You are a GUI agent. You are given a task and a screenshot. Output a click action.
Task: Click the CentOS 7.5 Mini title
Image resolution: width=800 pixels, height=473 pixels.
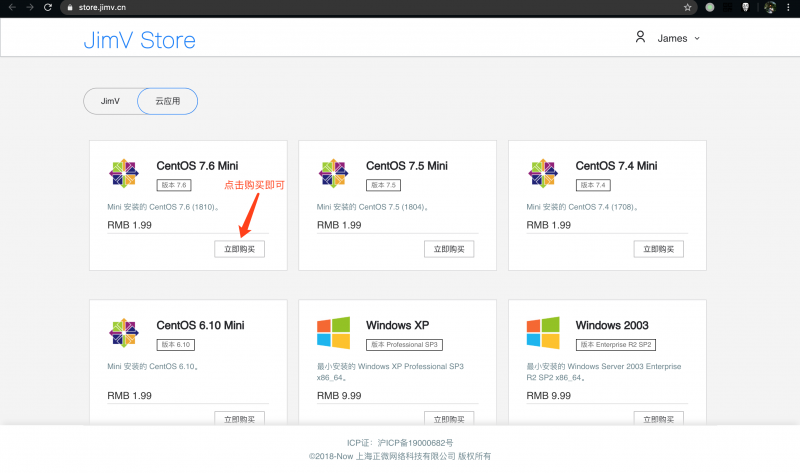[x=407, y=166]
